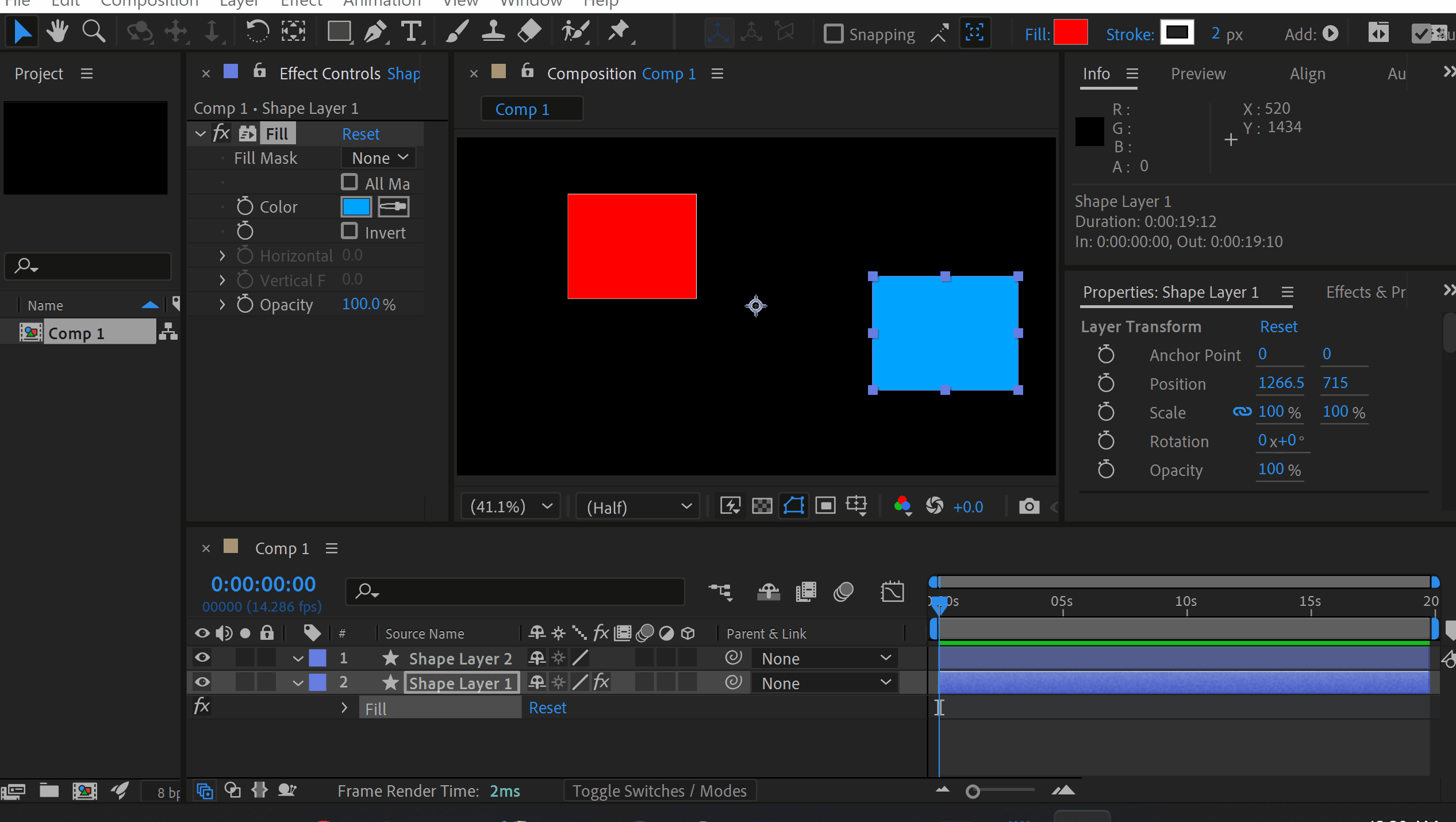Open the Fill Mask dropdown
Image resolution: width=1456 pixels, height=822 pixels.
click(379, 158)
